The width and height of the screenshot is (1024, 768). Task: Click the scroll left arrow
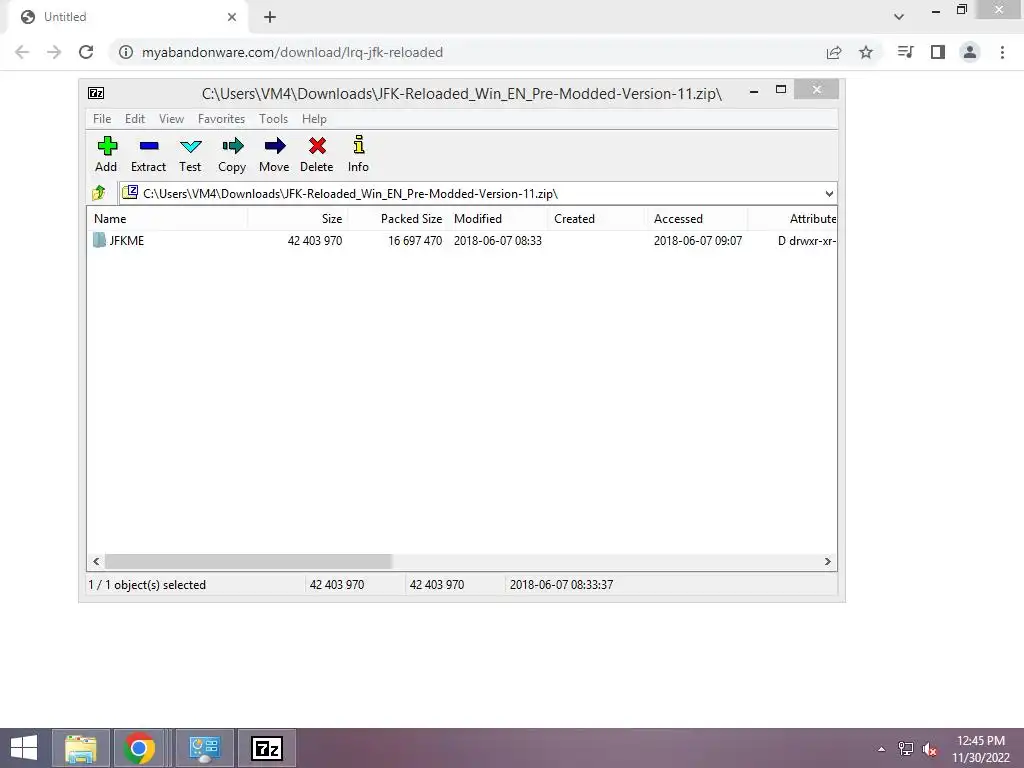pos(96,562)
